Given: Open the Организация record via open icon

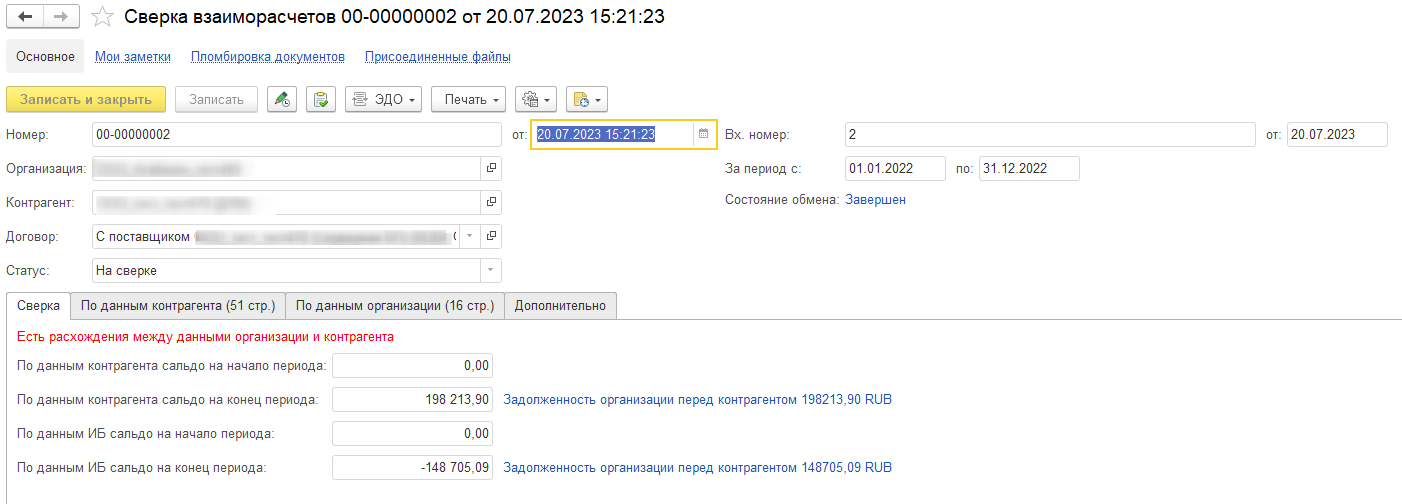Looking at the screenshot, I should click(491, 168).
